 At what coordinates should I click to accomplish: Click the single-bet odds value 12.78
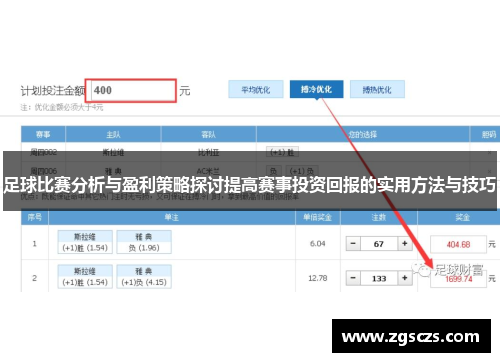tap(318, 278)
